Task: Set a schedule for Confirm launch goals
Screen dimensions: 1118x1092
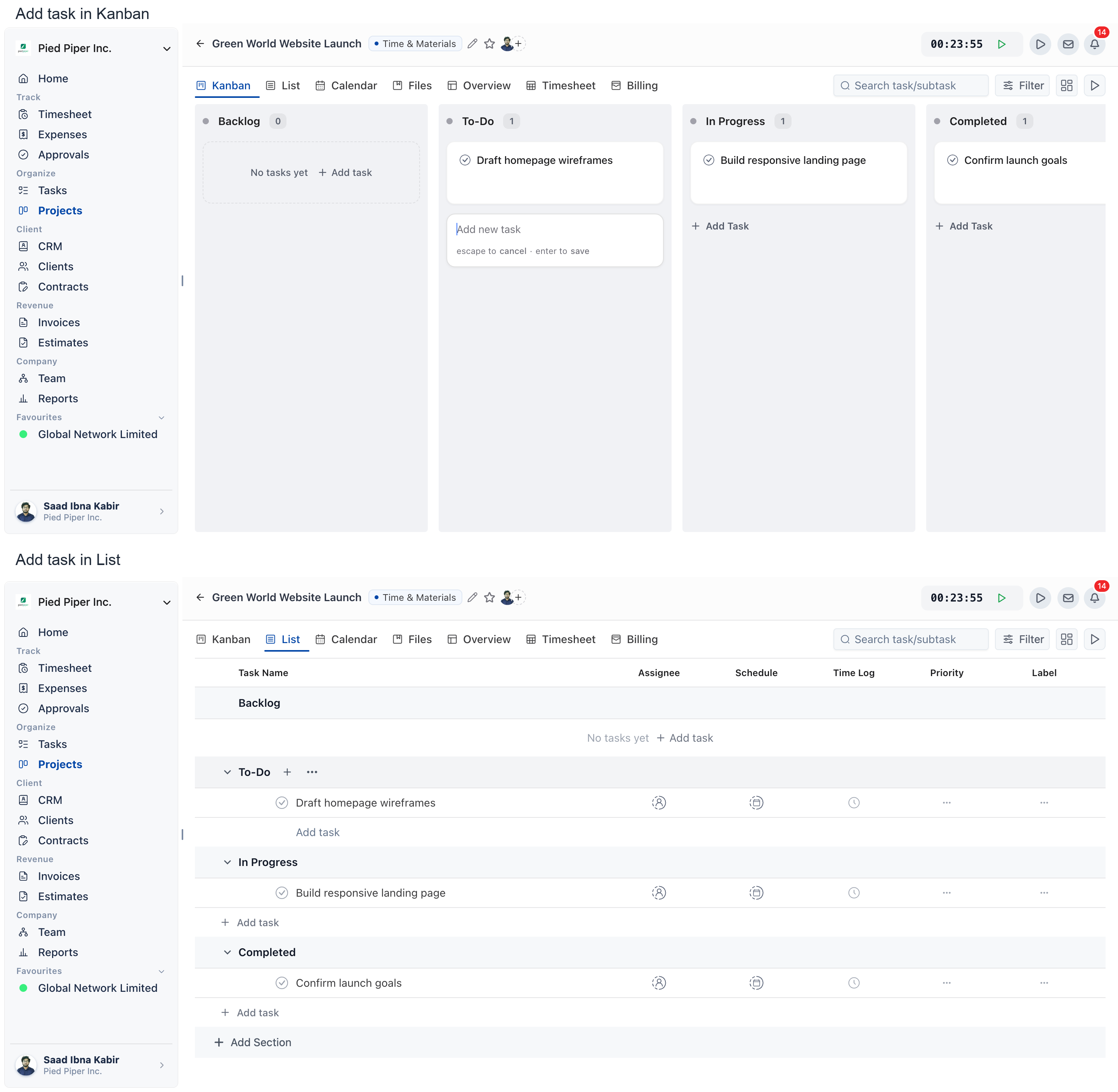Action: 756,983
